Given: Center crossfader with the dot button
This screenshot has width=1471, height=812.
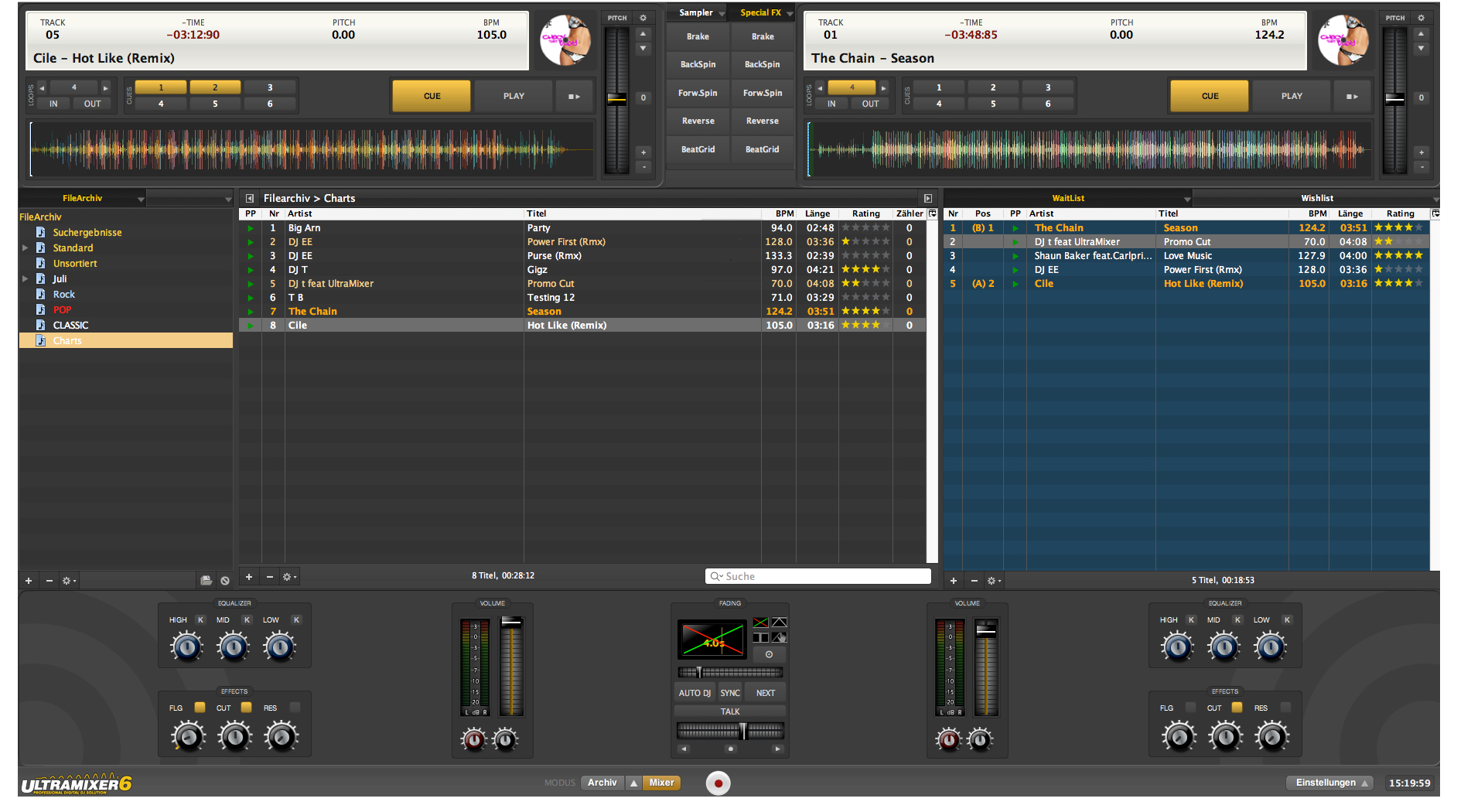Looking at the screenshot, I should pos(730,749).
